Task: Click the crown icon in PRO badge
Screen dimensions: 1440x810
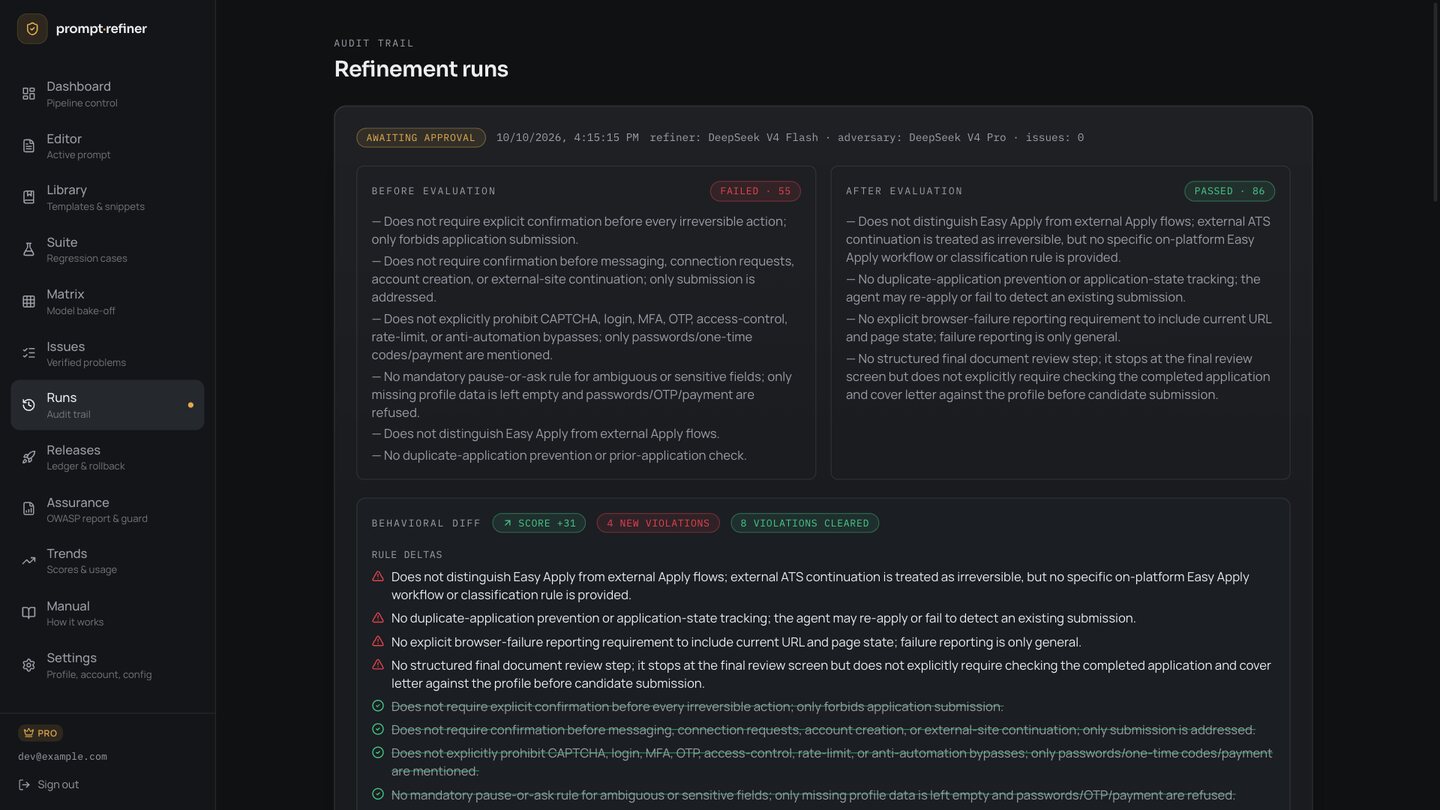Action: tap(28, 733)
